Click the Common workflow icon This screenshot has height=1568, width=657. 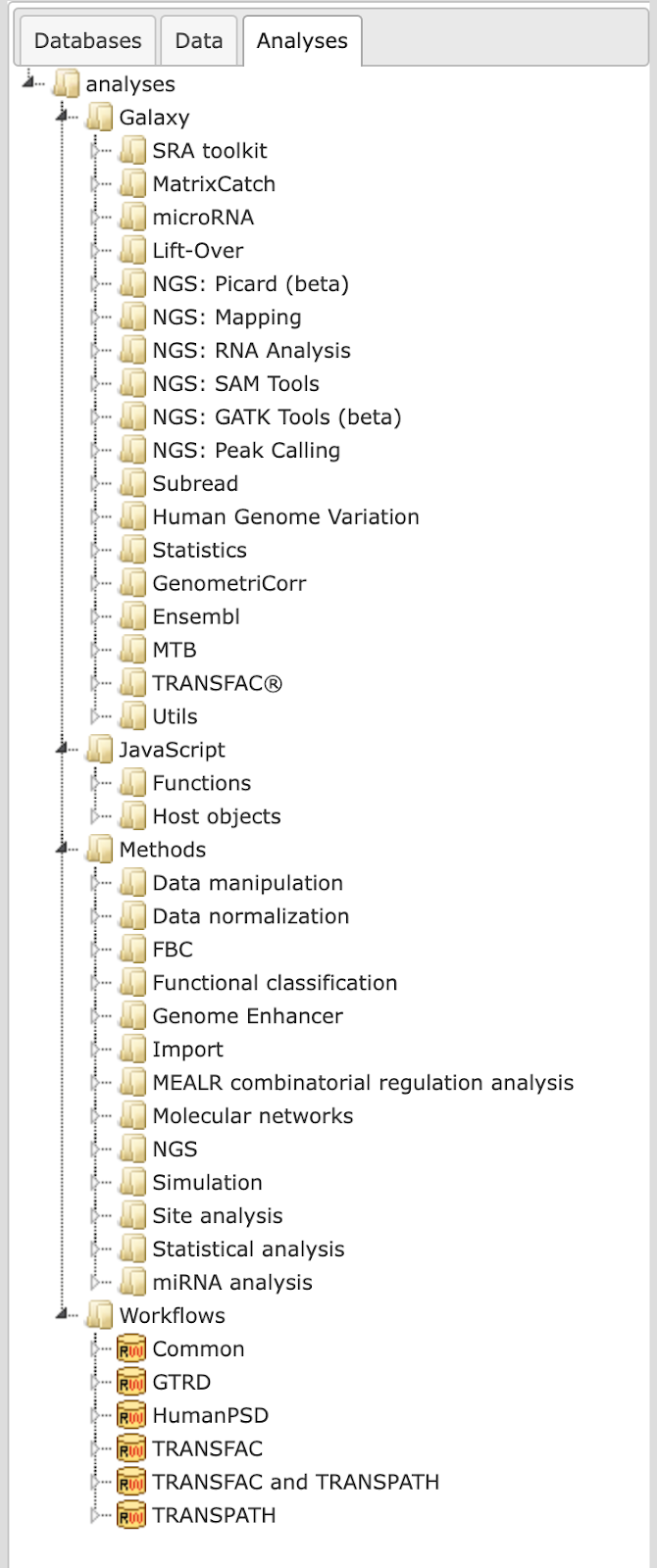(x=131, y=1348)
